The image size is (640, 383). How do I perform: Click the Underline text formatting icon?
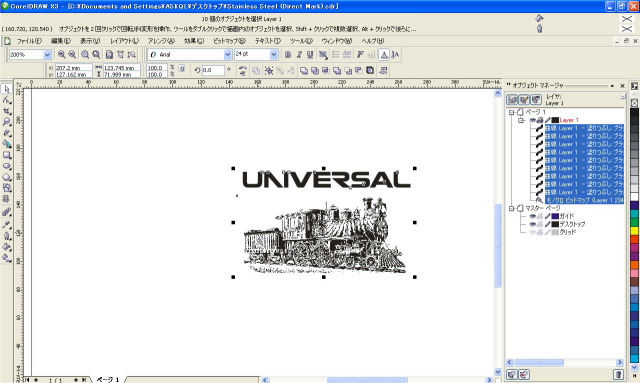[310, 54]
